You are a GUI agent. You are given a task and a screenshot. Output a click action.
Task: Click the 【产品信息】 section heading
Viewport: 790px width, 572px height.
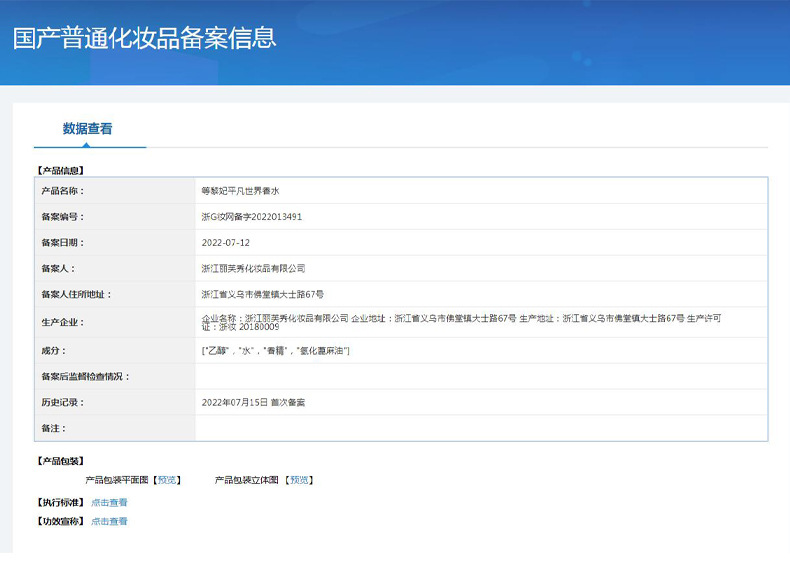pos(60,171)
